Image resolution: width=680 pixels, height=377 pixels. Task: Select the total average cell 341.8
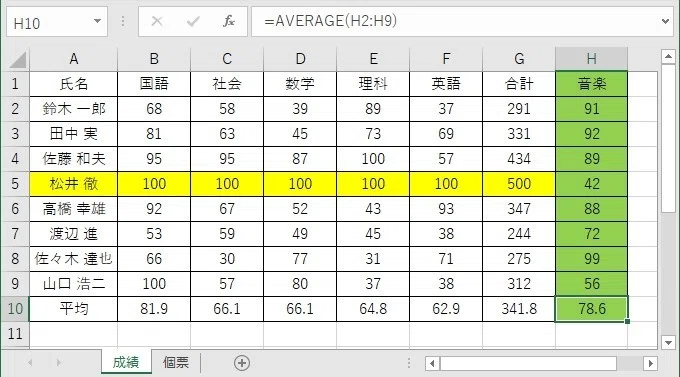pyautogui.click(x=519, y=309)
